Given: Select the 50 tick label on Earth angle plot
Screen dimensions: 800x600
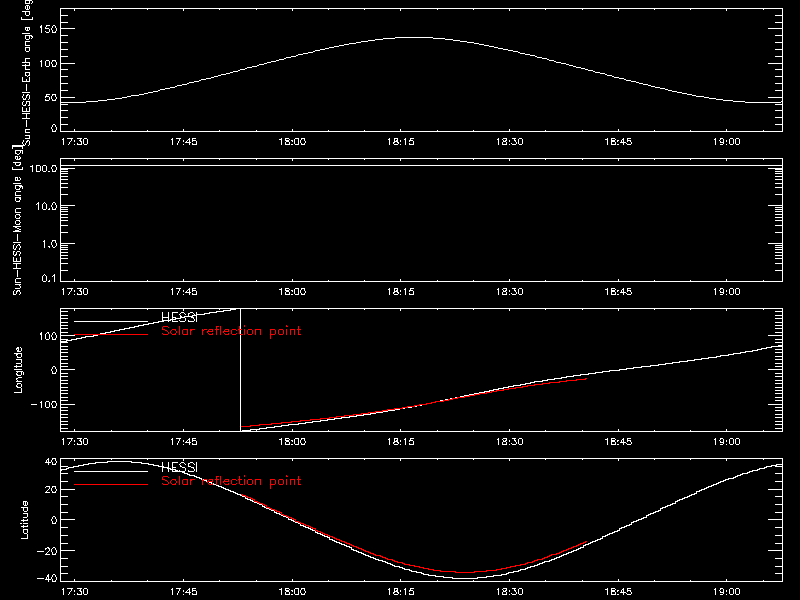Looking at the screenshot, I should click(51, 98).
